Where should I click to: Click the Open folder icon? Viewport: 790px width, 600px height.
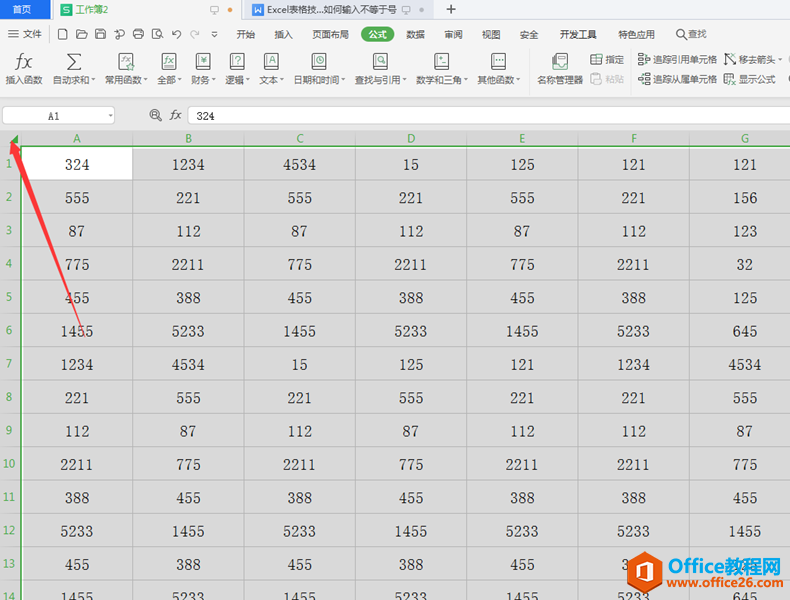[82, 34]
